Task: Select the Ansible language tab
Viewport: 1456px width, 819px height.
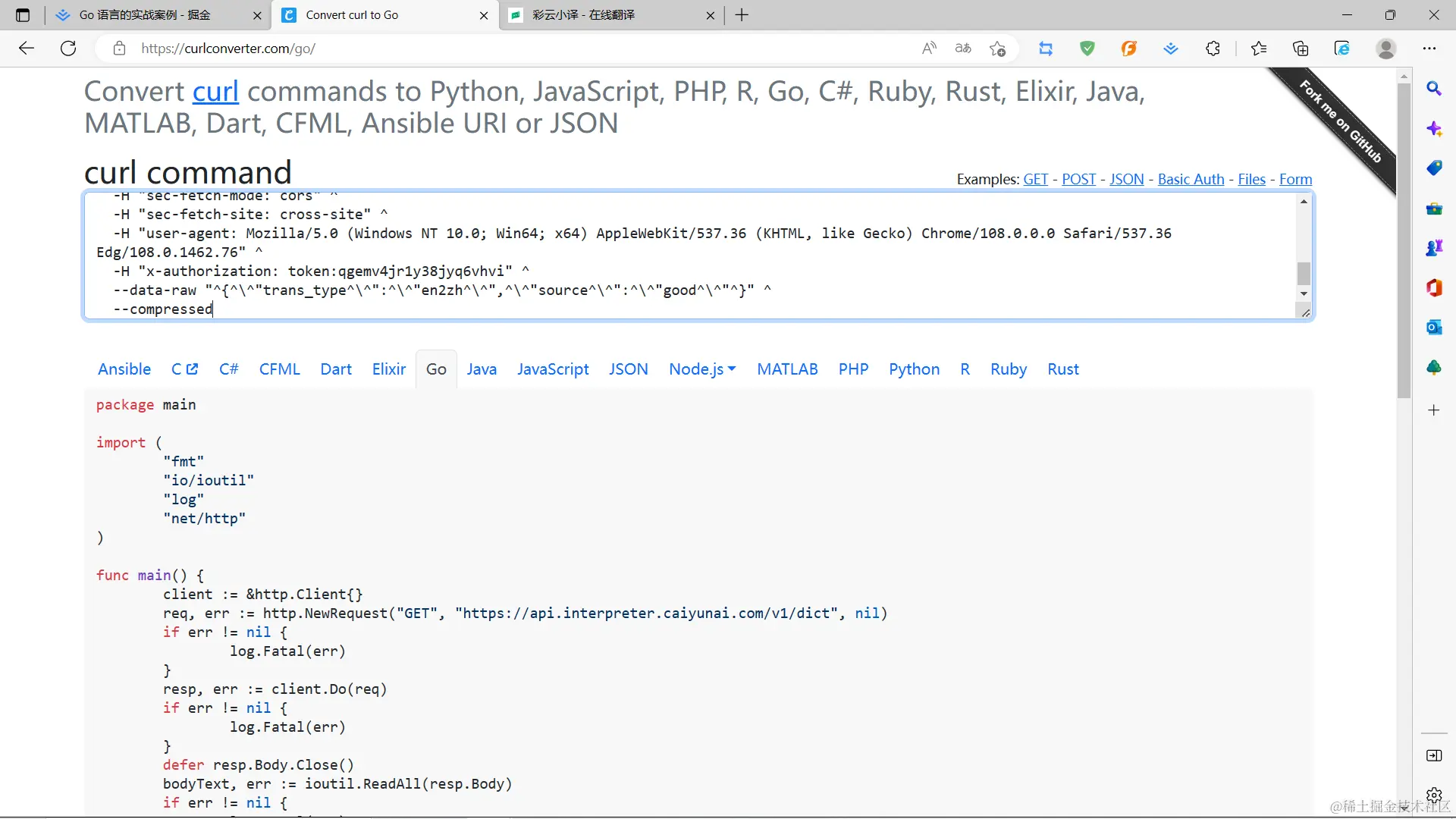Action: [124, 369]
